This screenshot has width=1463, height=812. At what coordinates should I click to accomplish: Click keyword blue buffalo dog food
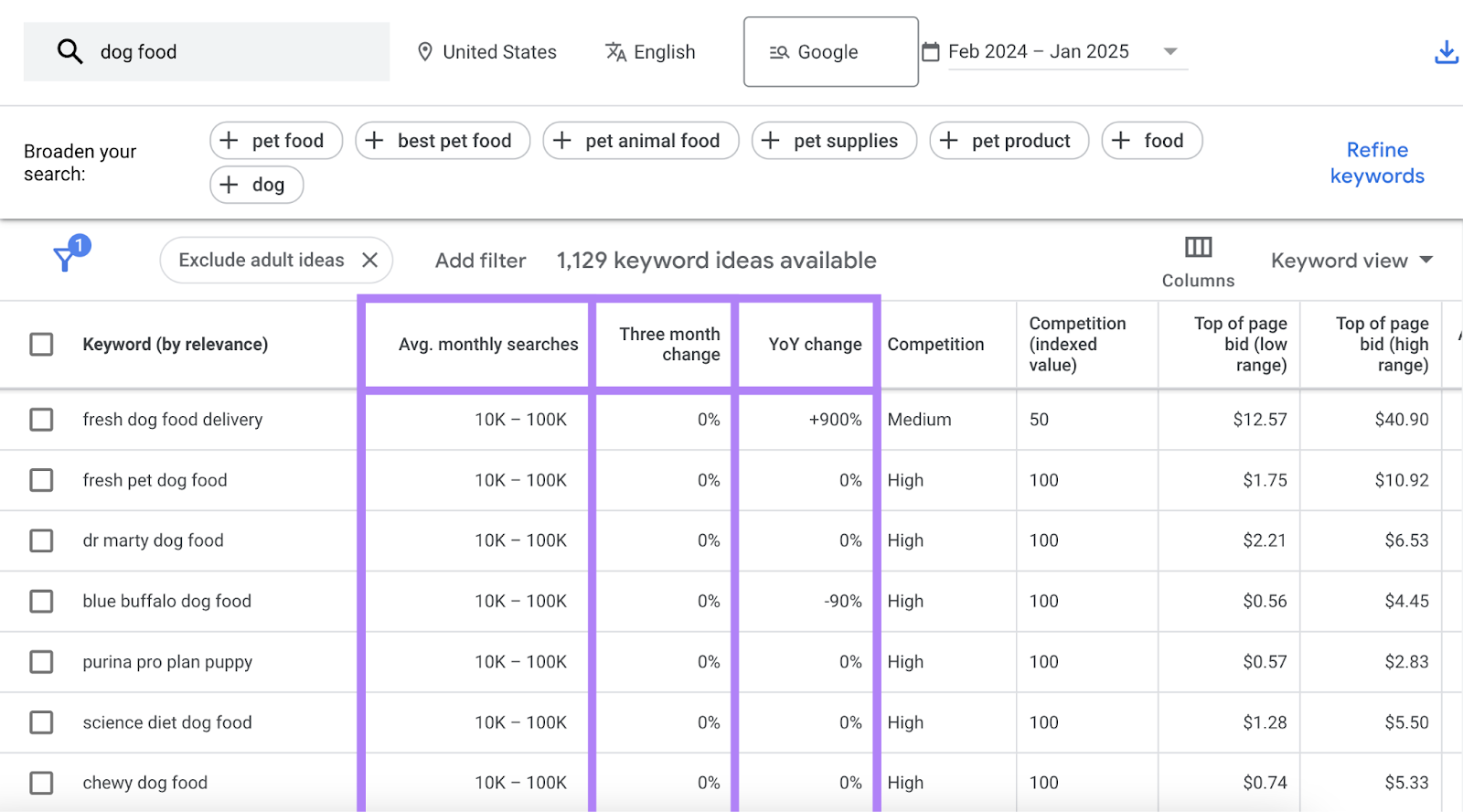pos(167,601)
